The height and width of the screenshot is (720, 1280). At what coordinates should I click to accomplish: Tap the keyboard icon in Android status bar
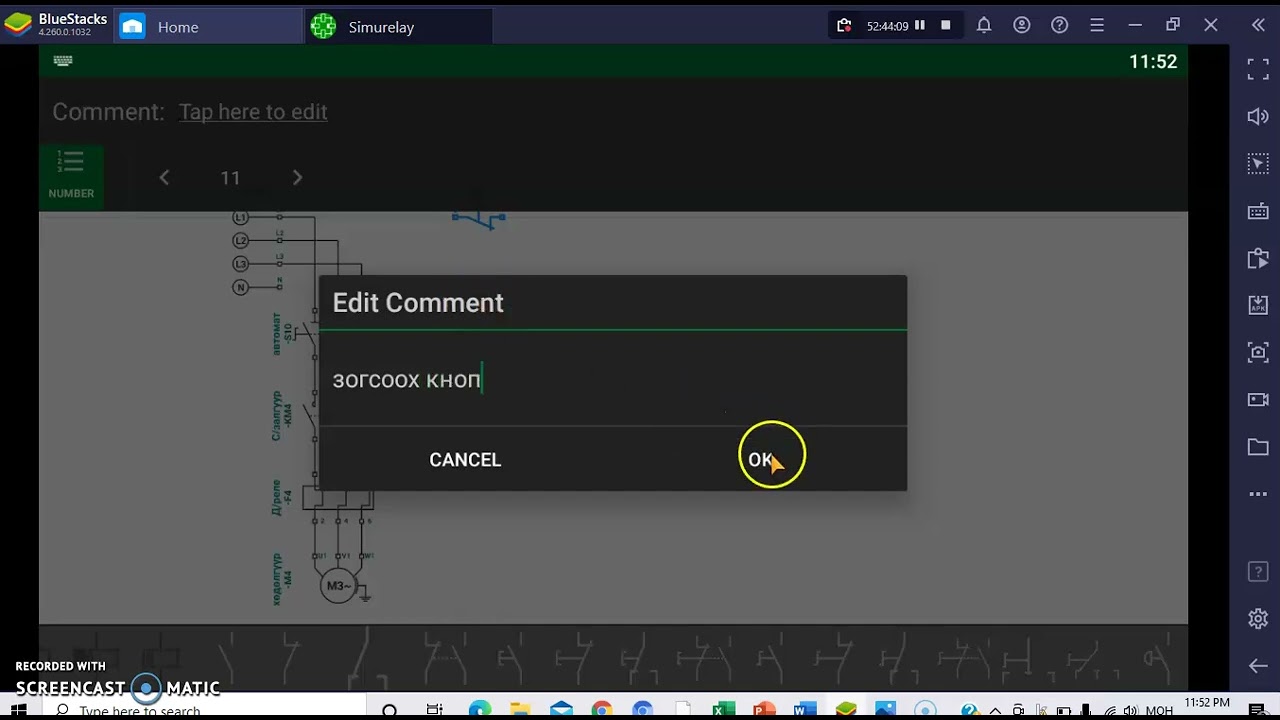tap(63, 61)
